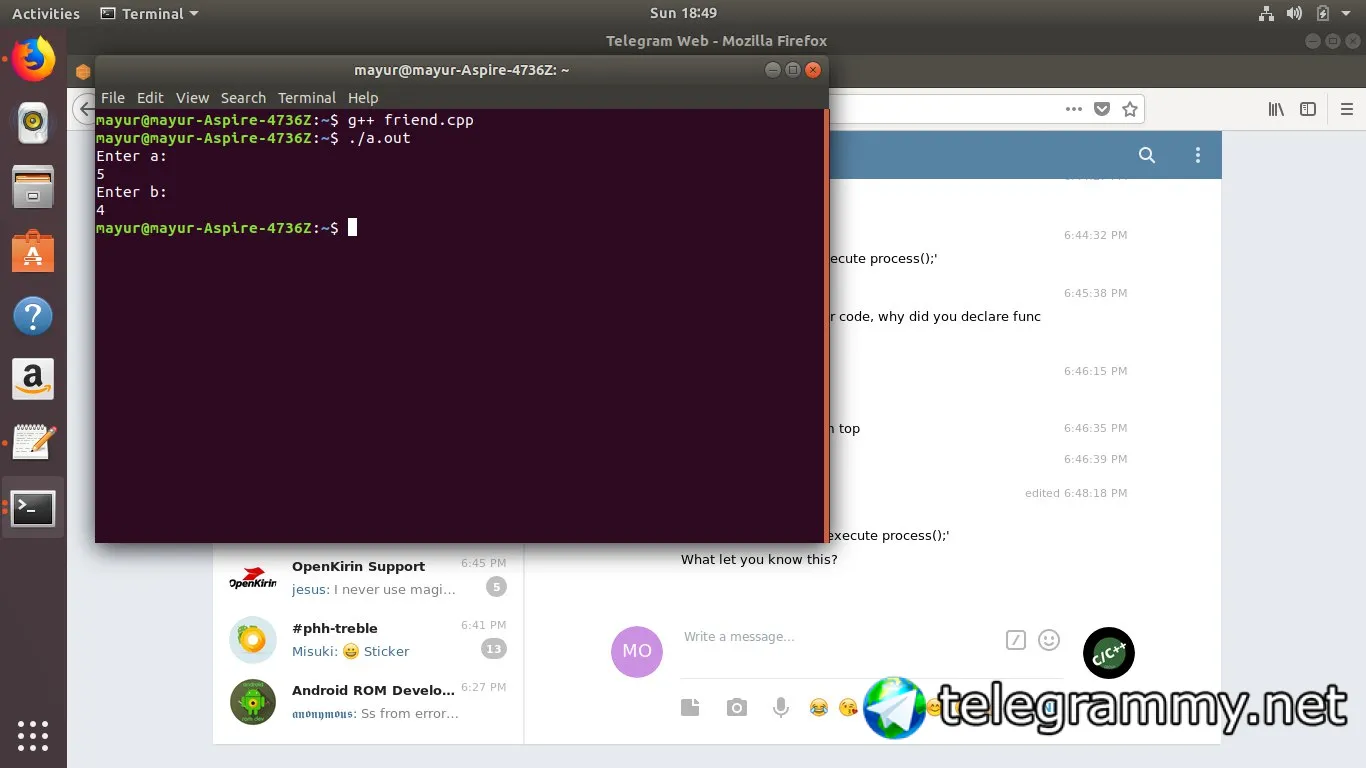Click the volume icon in top bar
The image size is (1366, 768).
[x=1294, y=13]
